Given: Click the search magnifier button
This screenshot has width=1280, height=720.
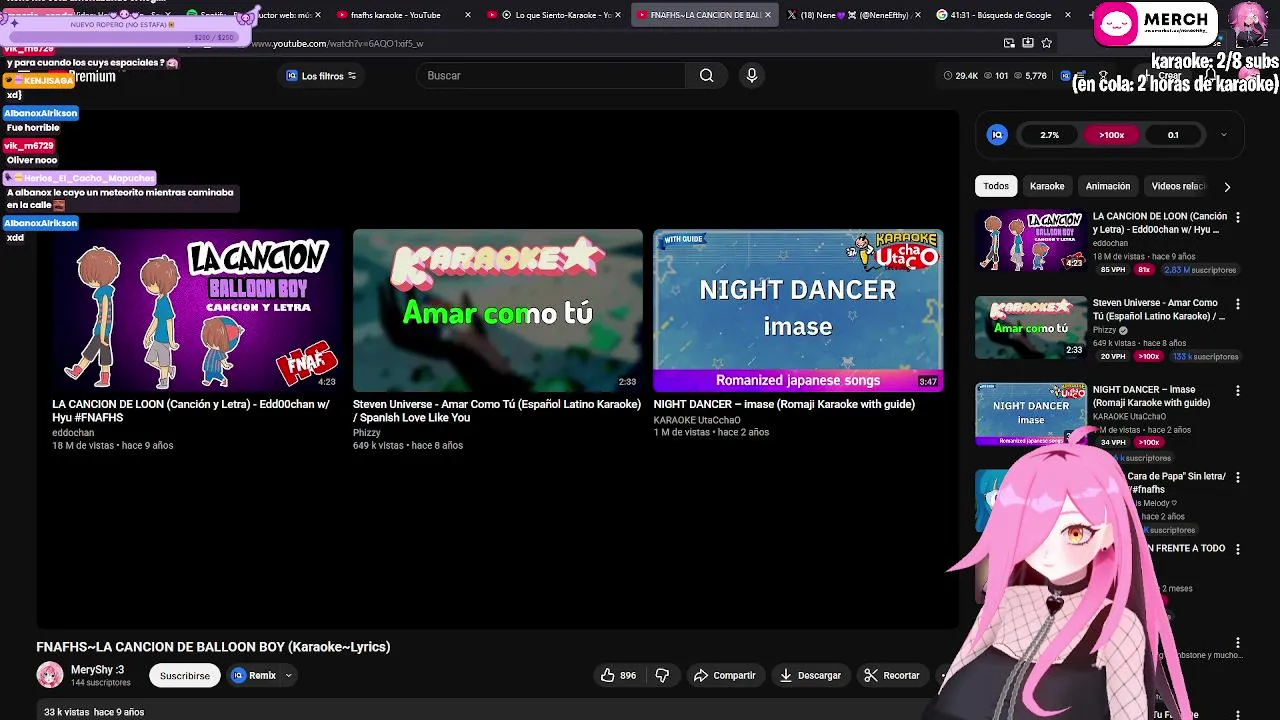Looking at the screenshot, I should [x=707, y=76].
